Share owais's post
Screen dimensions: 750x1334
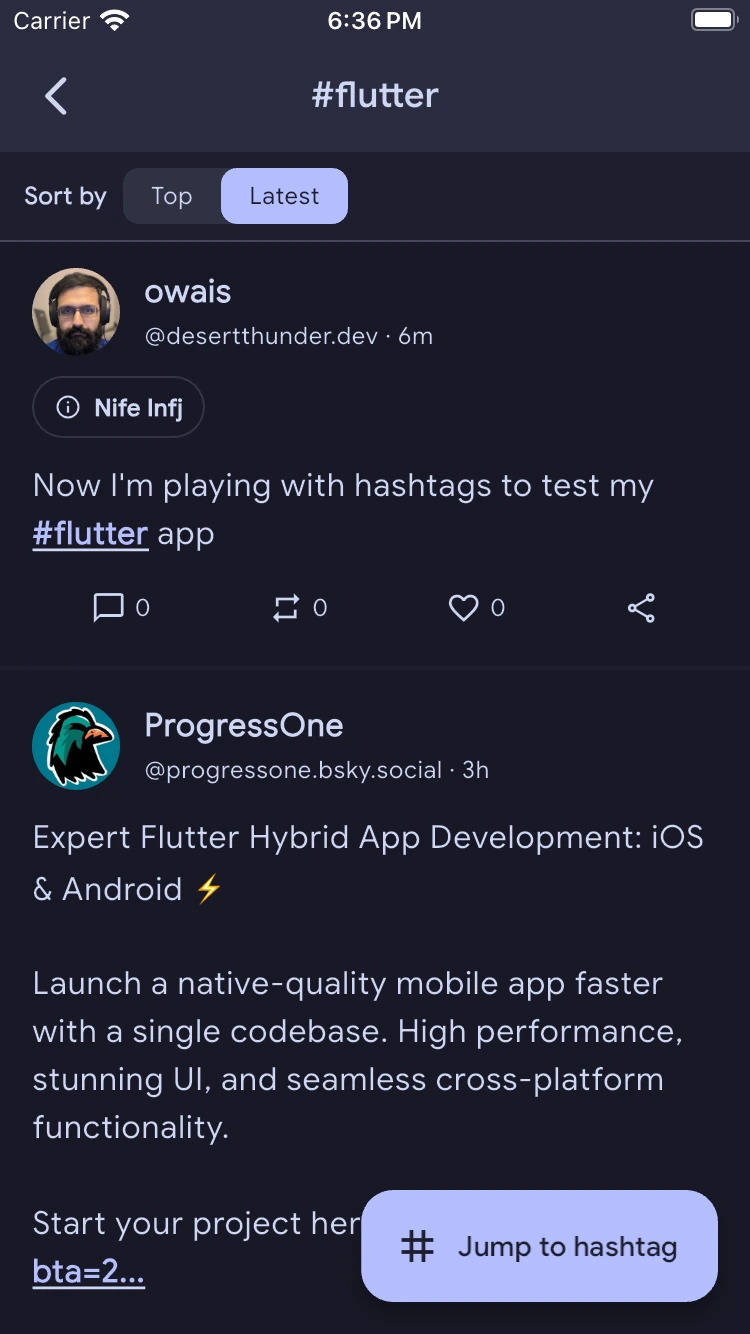[641, 607]
